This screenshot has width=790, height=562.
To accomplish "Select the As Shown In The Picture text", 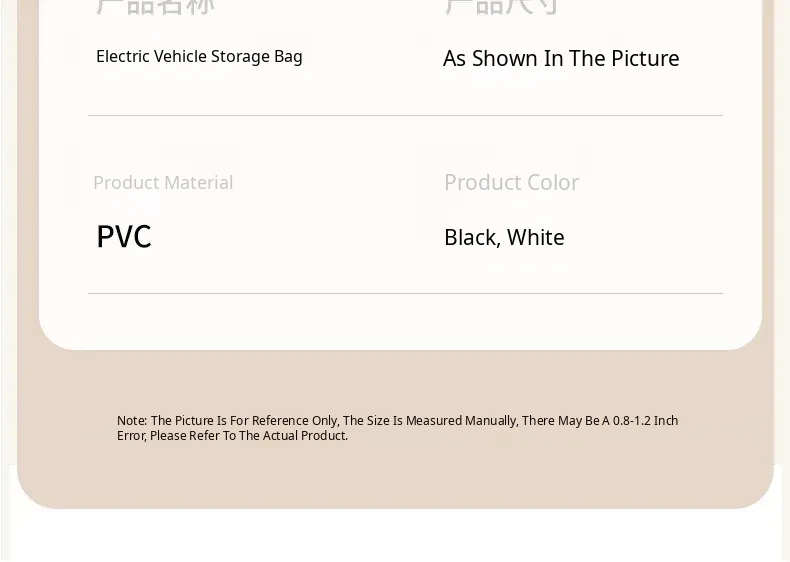I will click(561, 58).
